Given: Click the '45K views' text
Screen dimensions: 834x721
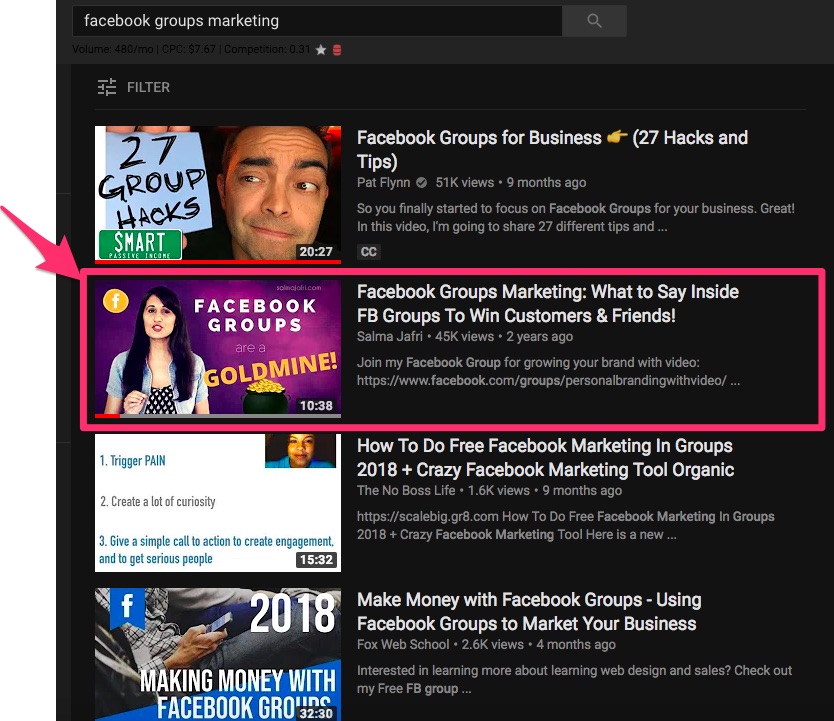Looking at the screenshot, I should pos(465,337).
